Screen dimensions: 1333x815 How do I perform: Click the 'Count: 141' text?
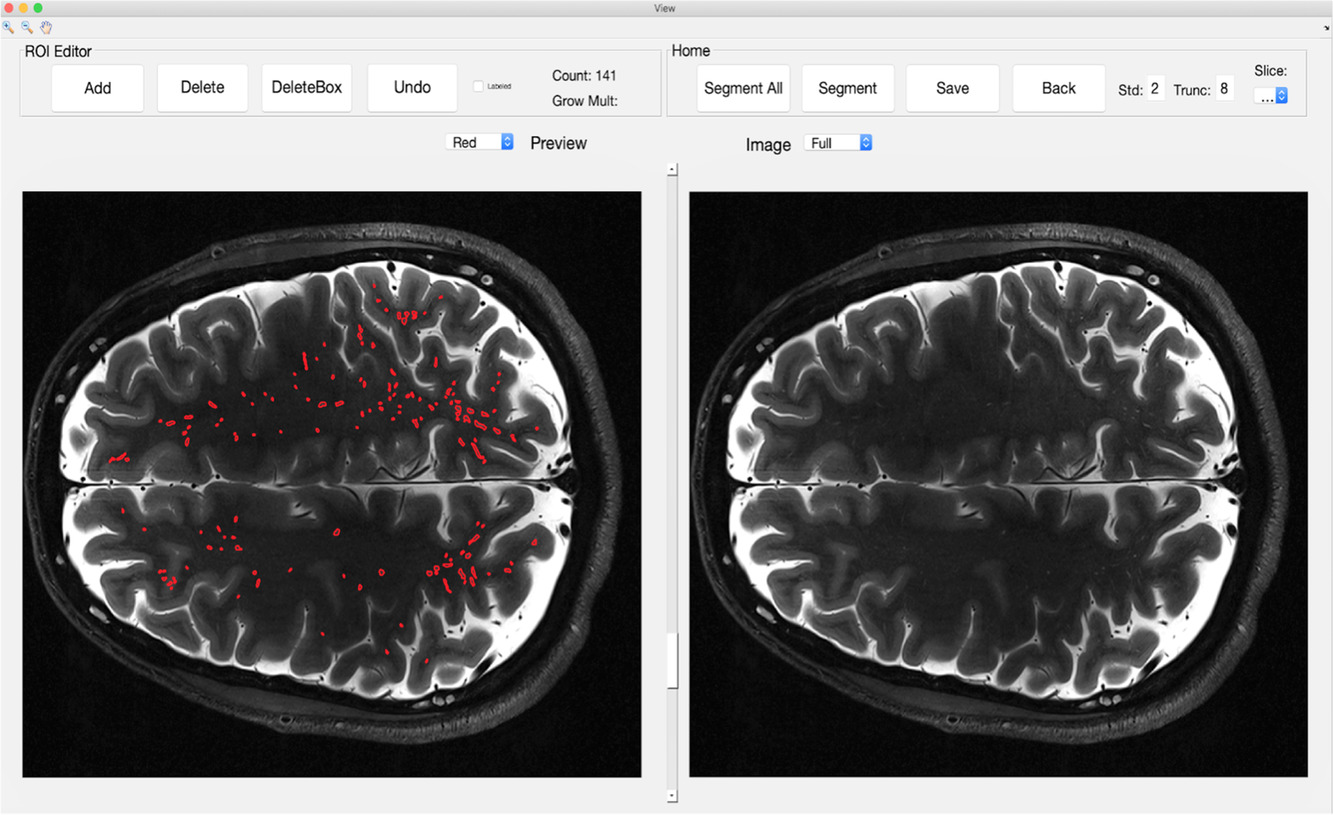pos(584,76)
